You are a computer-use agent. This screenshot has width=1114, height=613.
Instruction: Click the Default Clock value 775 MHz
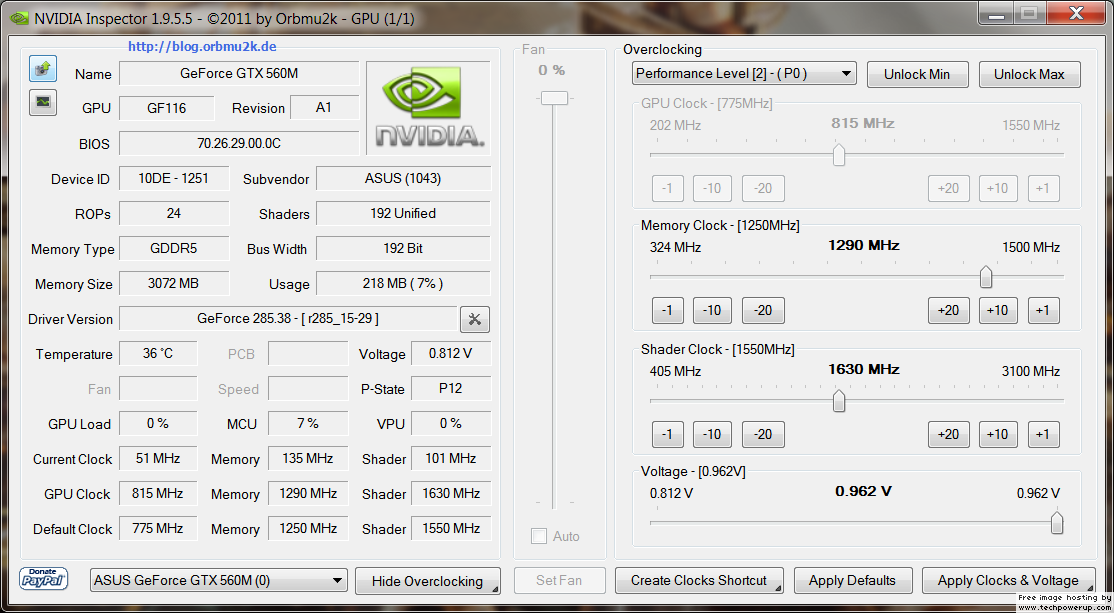(158, 528)
